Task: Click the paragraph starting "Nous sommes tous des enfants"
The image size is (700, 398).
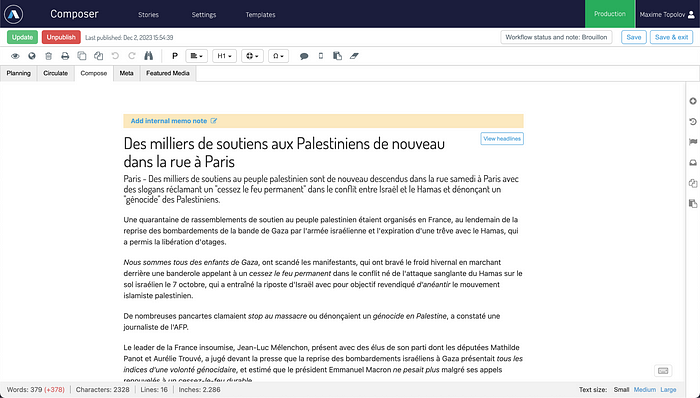Action: (323, 279)
